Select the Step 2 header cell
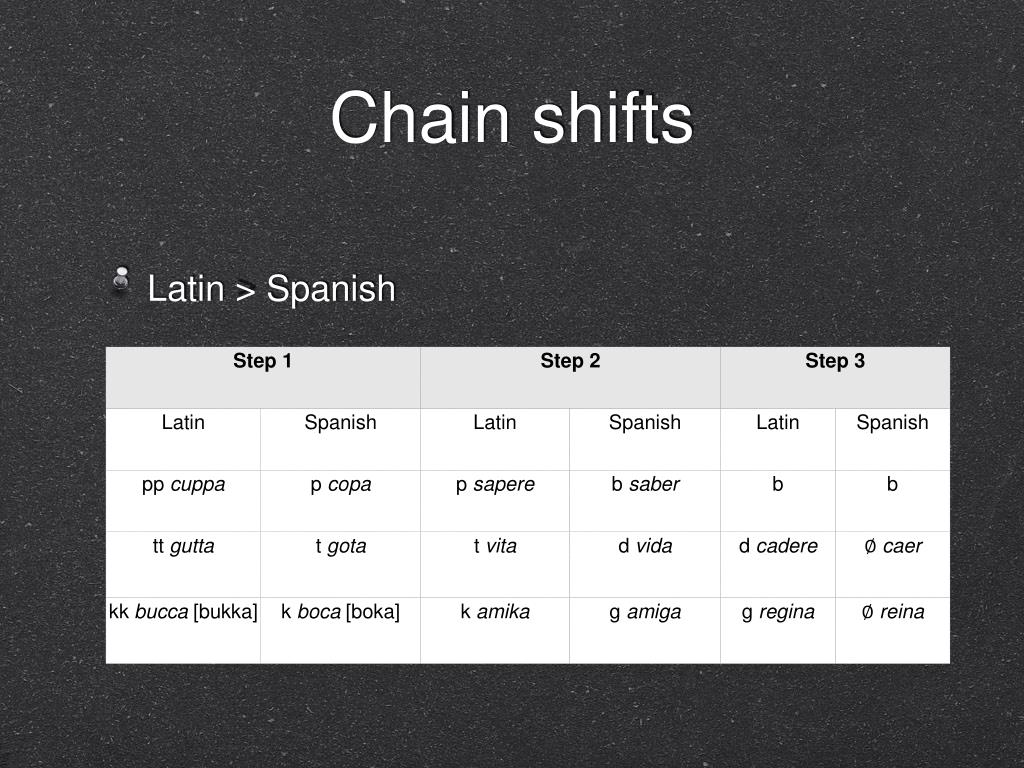The width and height of the screenshot is (1024, 768). [570, 377]
